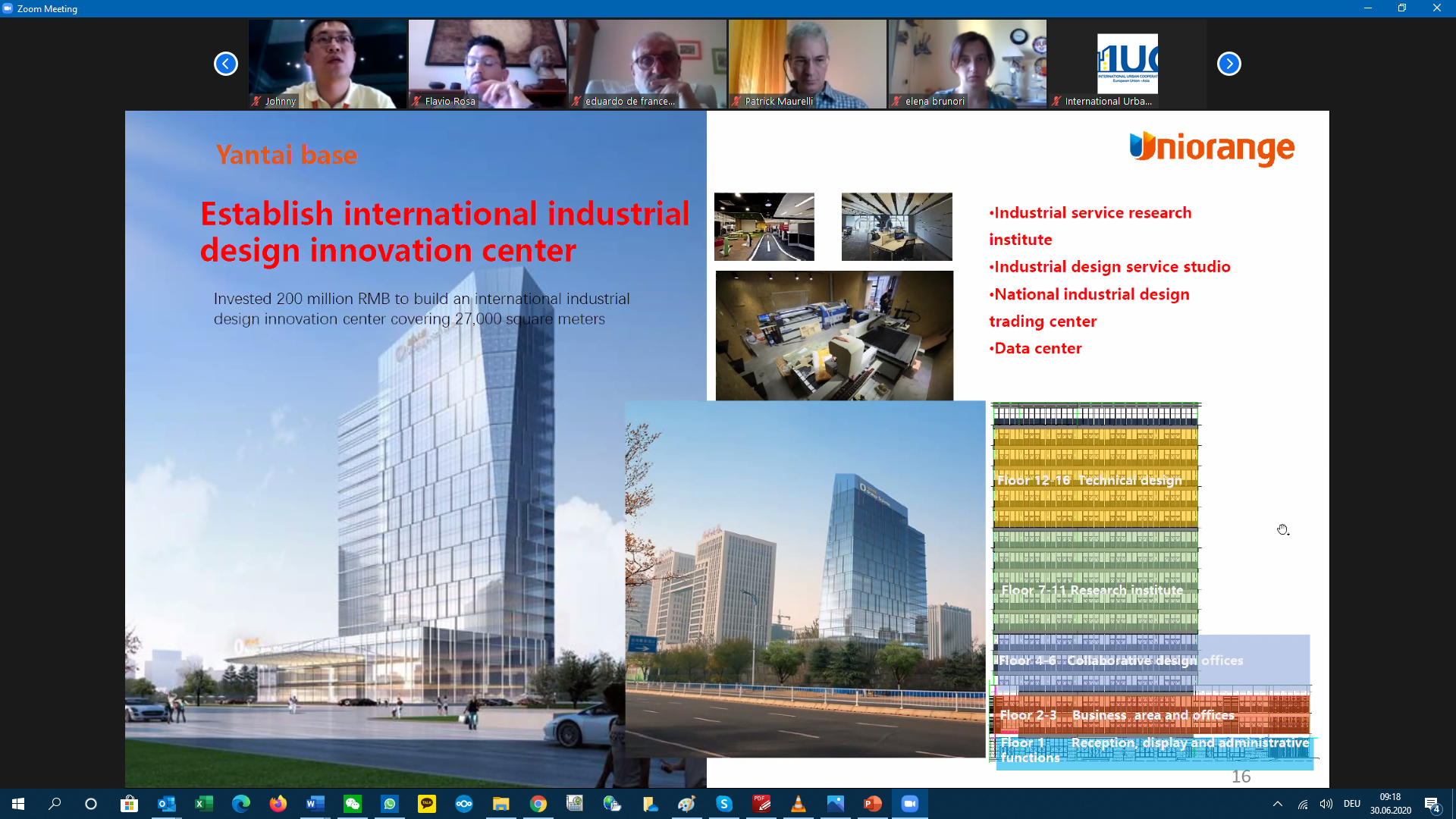Open PowerPoint from the taskbar
Screen dimensions: 1456x819
[872, 804]
